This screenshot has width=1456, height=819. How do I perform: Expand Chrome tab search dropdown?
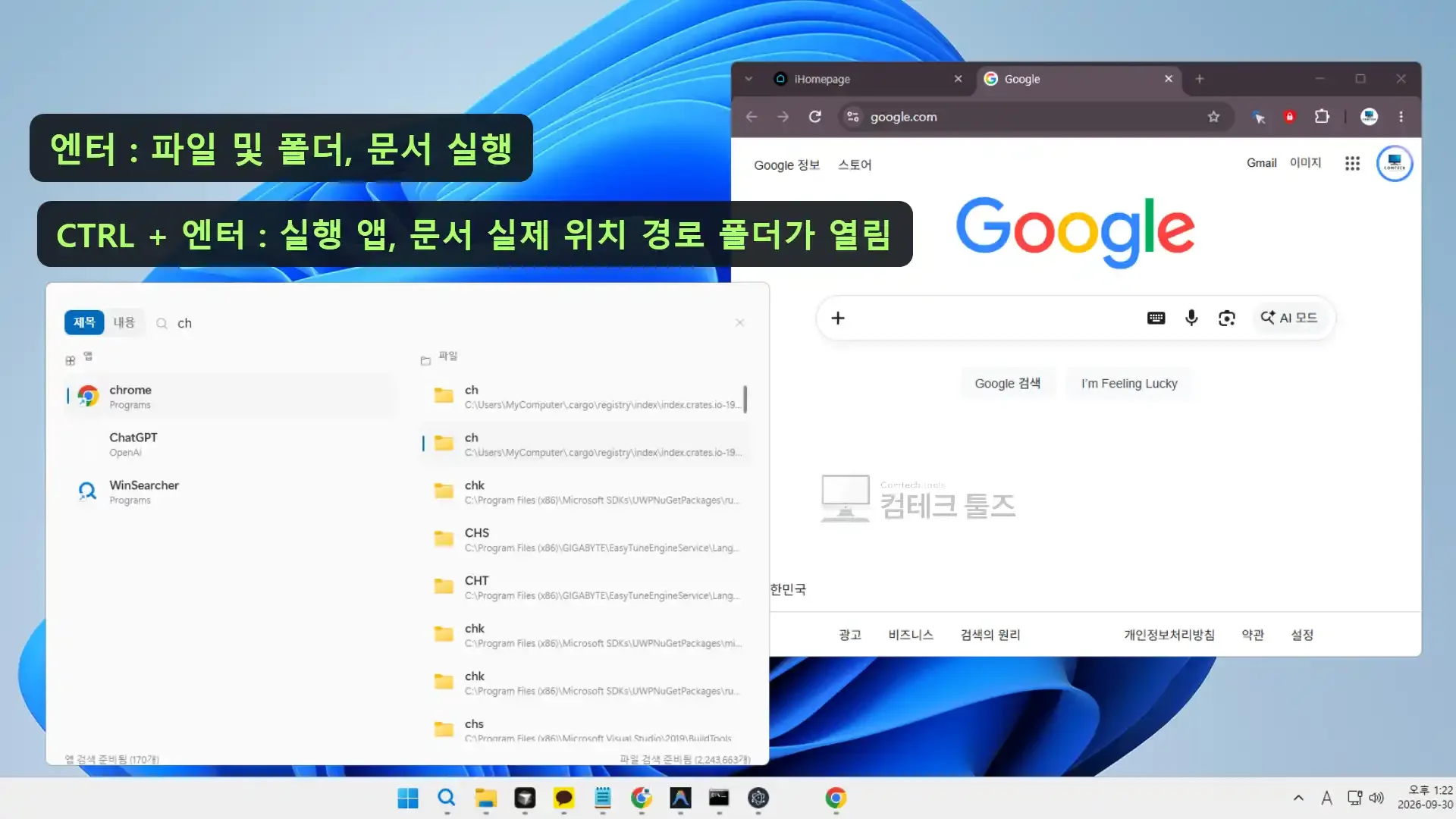(x=748, y=79)
